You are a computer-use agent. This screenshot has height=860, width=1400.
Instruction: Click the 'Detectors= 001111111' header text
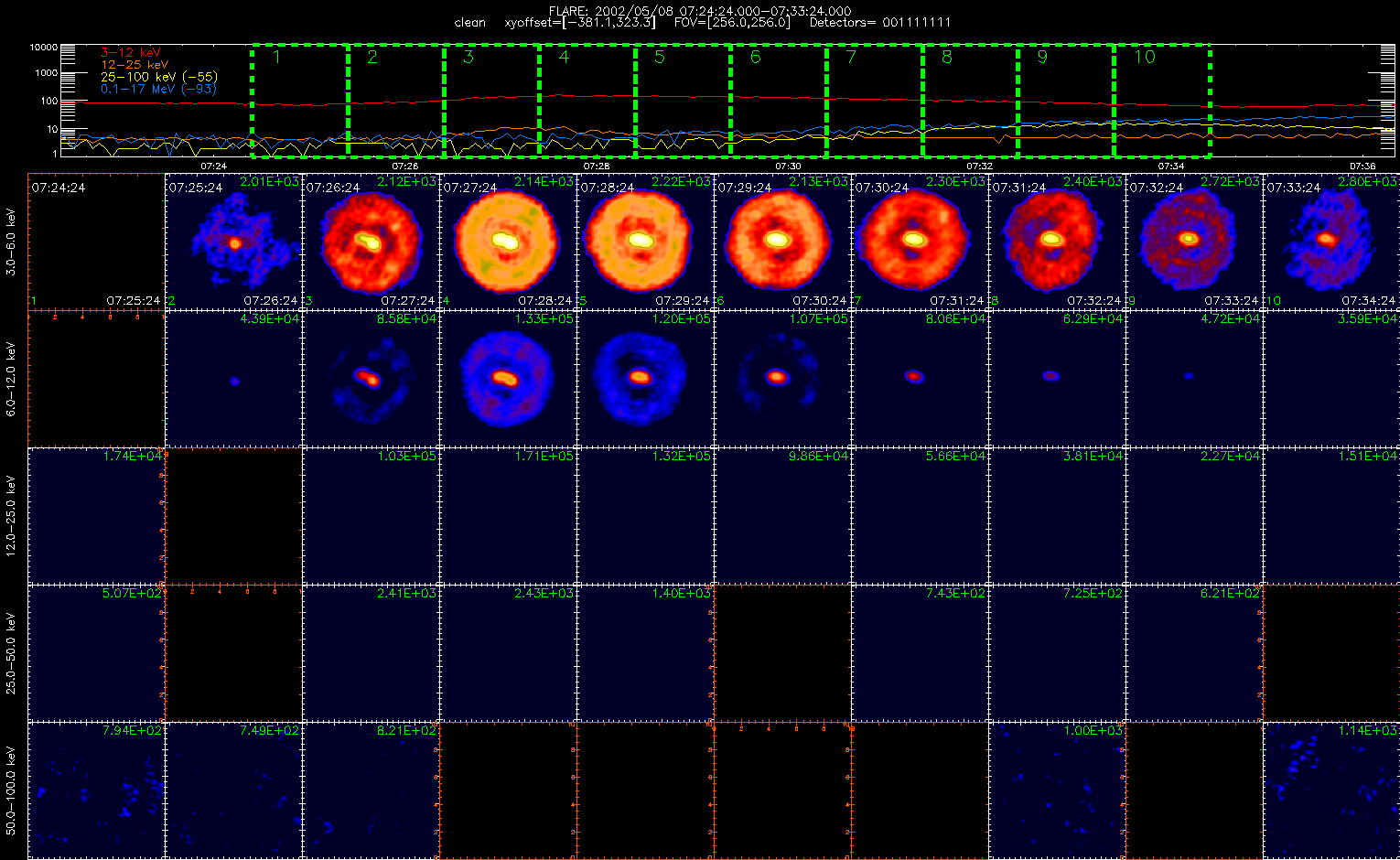click(880, 23)
